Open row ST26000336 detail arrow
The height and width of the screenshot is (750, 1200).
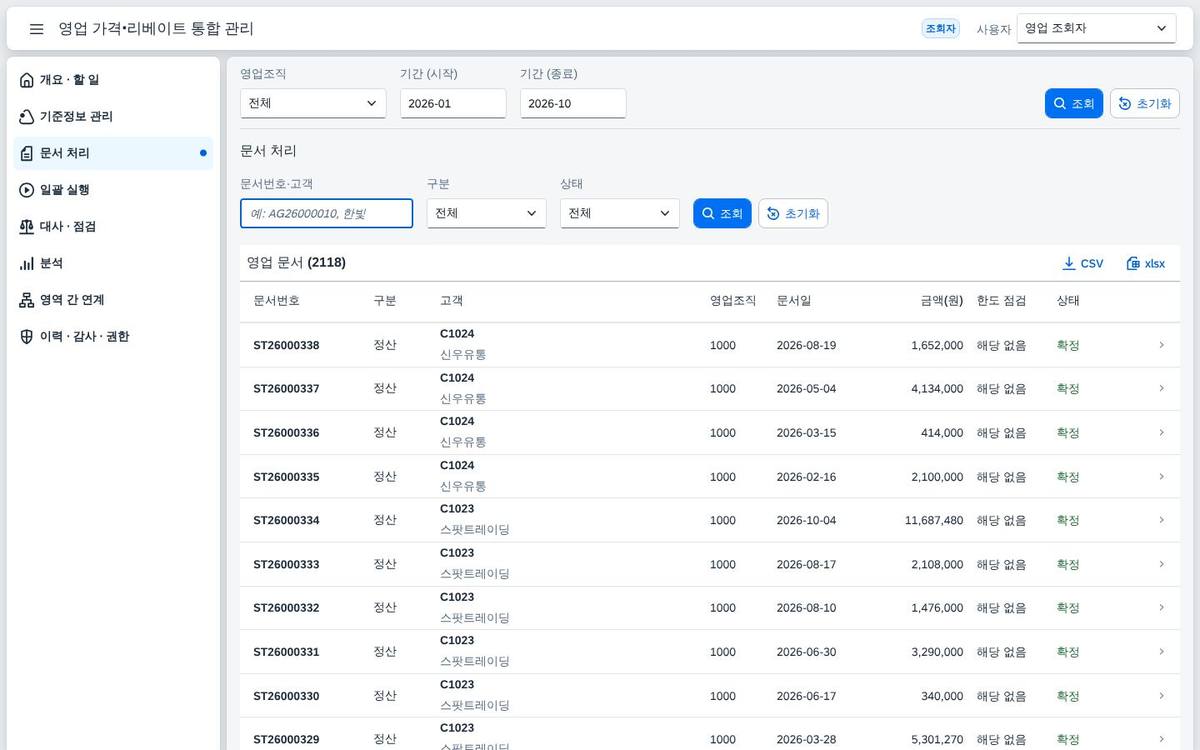point(1161,433)
